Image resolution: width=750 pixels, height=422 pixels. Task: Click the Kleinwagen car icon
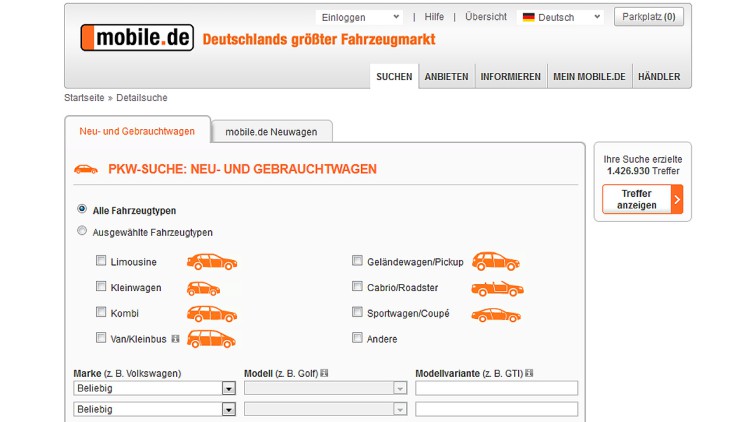(x=203, y=288)
